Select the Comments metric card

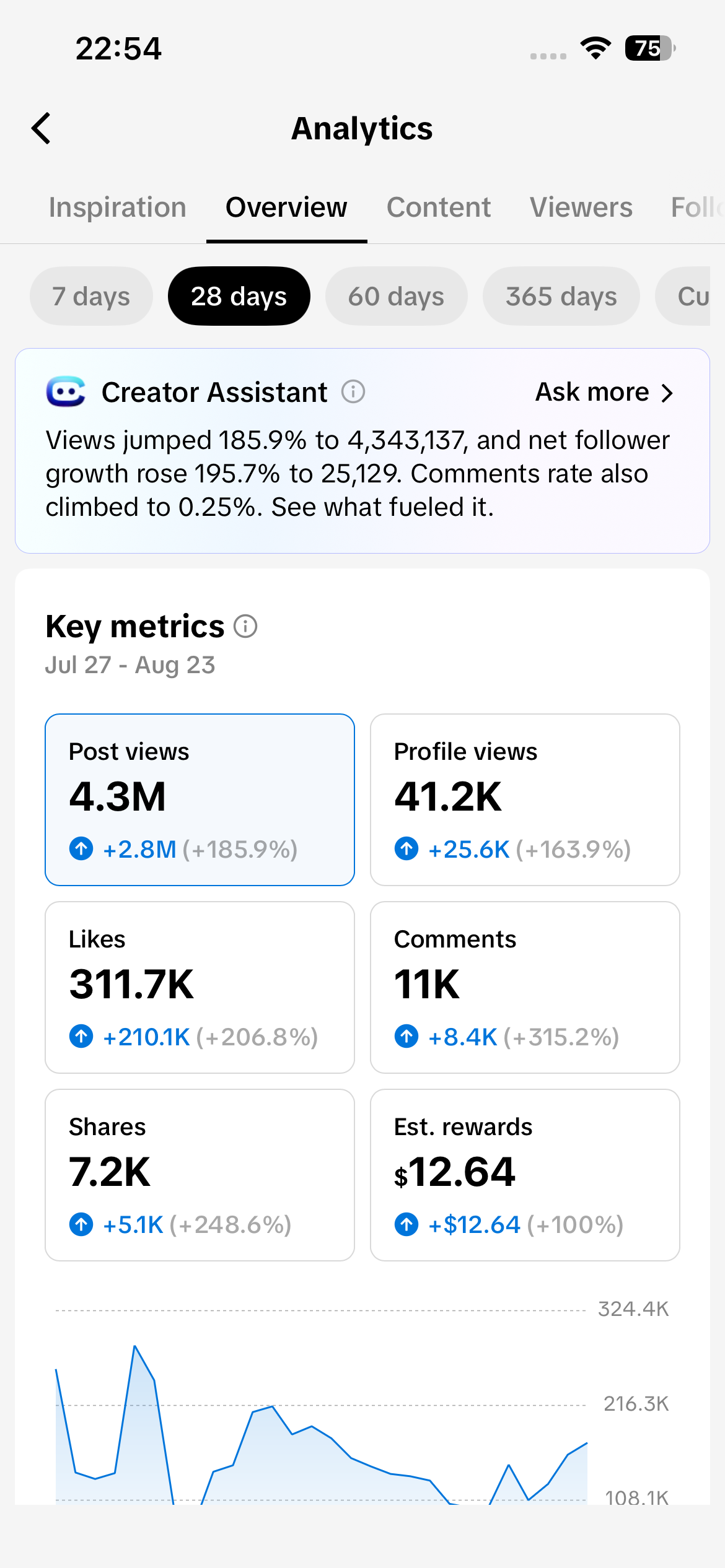click(525, 987)
